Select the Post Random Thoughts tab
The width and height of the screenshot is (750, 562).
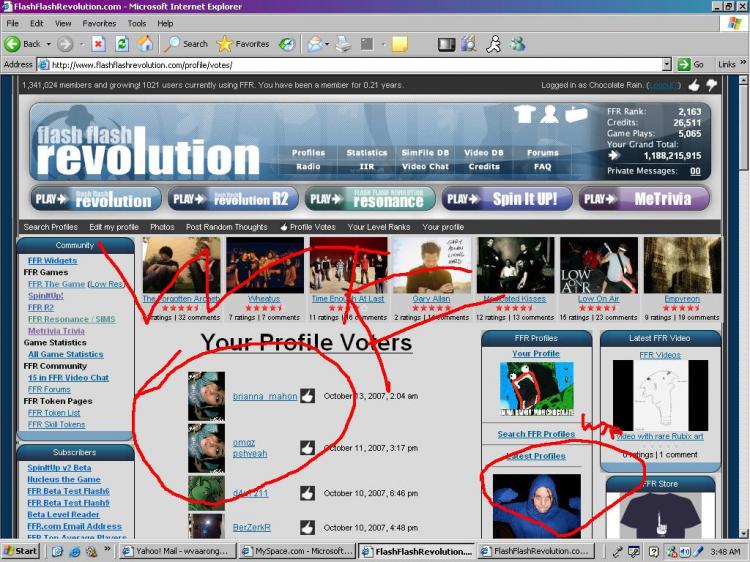click(227, 227)
